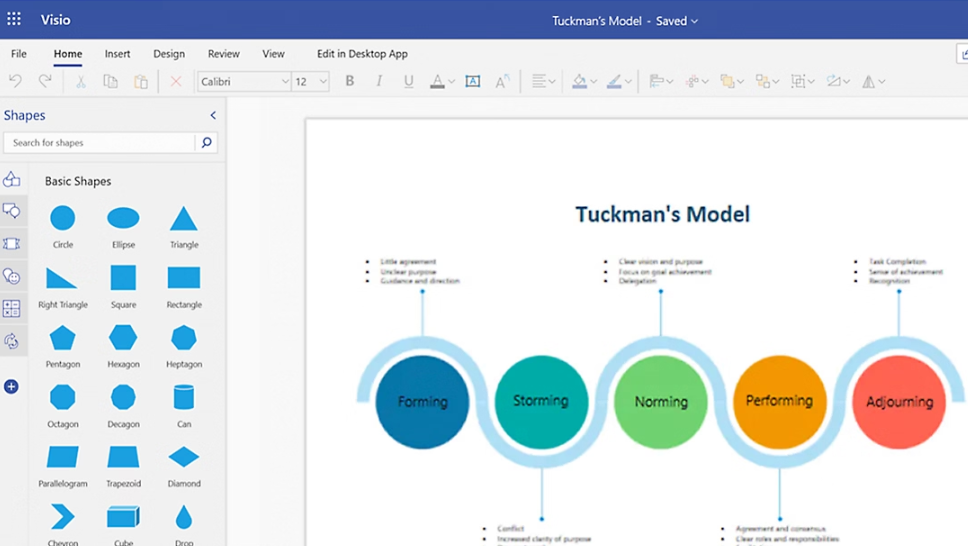Switch to the Insert tab
Screen dimensions: 968x546
[117, 54]
